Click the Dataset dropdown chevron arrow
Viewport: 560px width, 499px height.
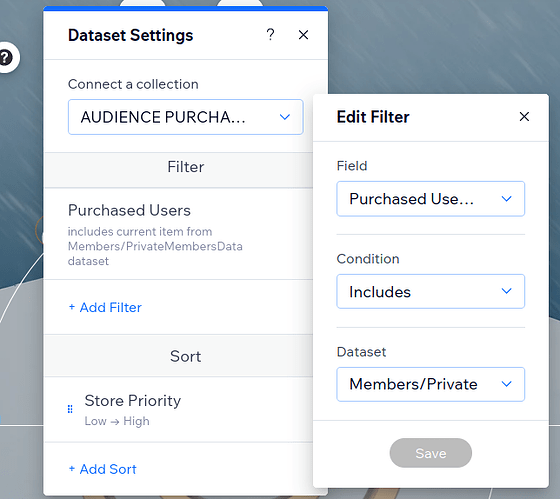(x=506, y=384)
